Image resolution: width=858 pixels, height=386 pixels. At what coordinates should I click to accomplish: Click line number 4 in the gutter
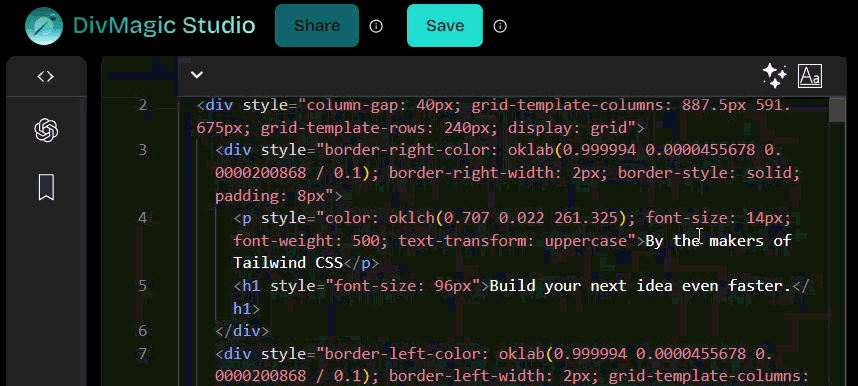(142, 218)
